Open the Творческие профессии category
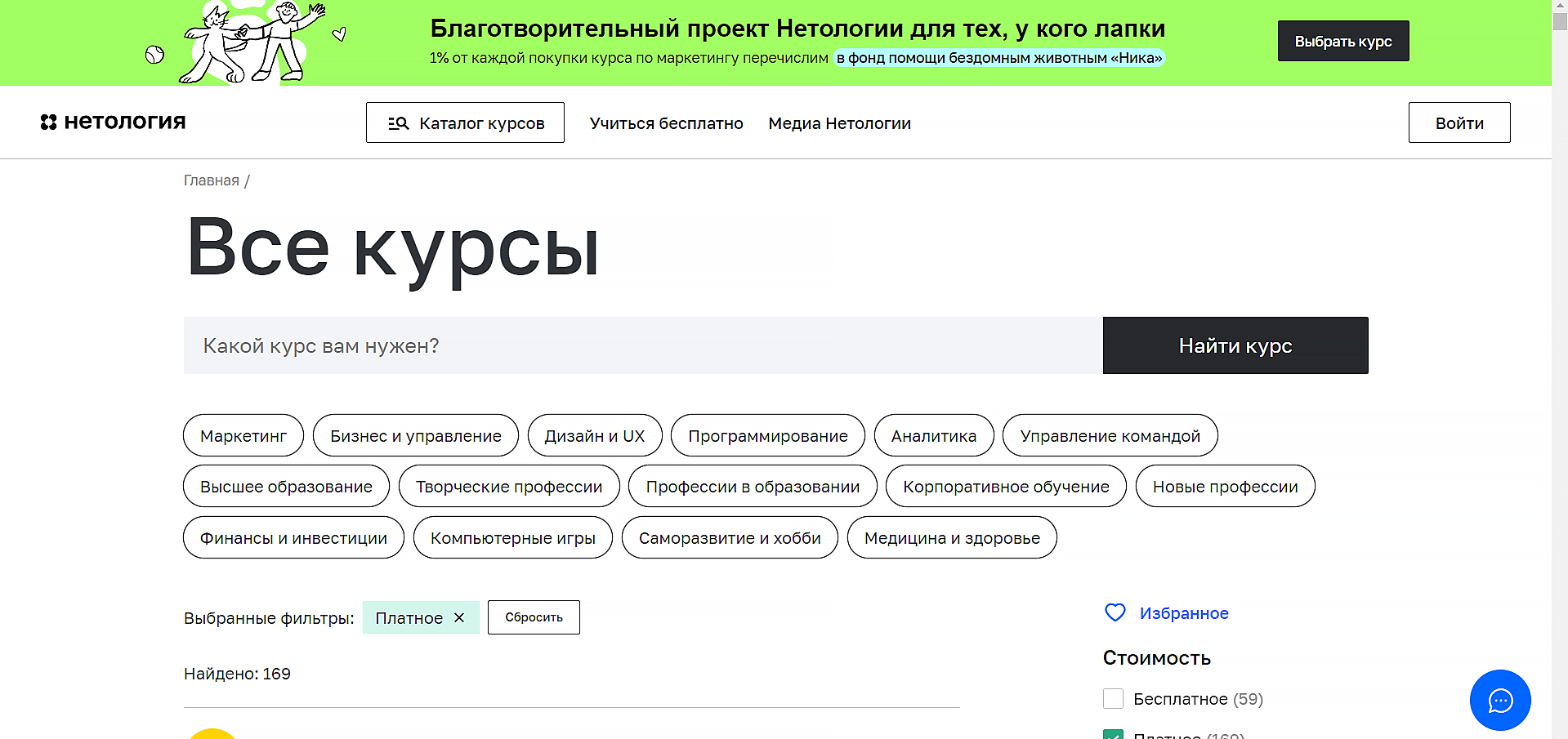Image resolution: width=1568 pixels, height=739 pixels. 509,486
